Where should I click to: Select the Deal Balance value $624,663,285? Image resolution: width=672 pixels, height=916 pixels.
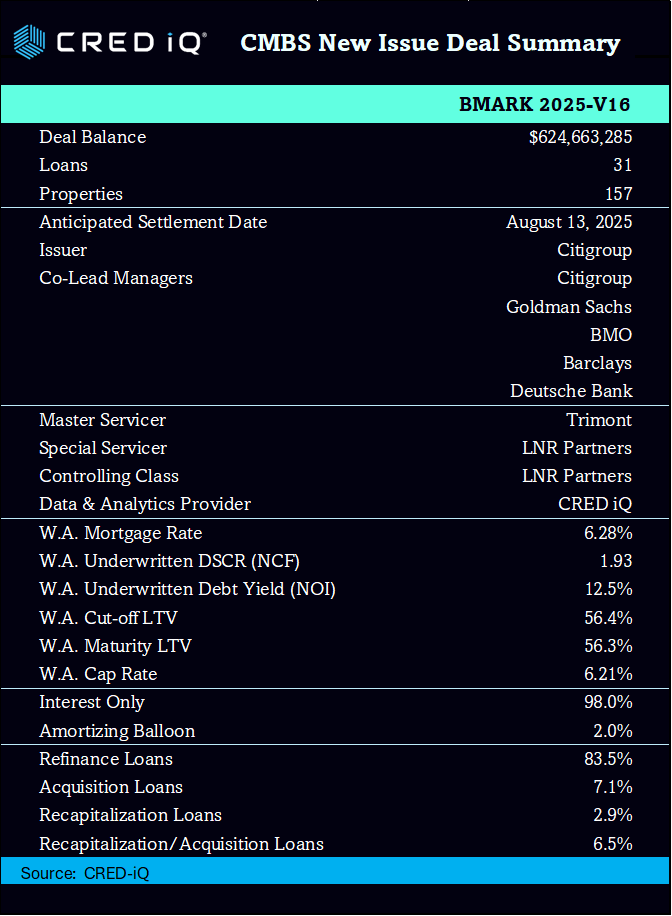tap(580, 137)
